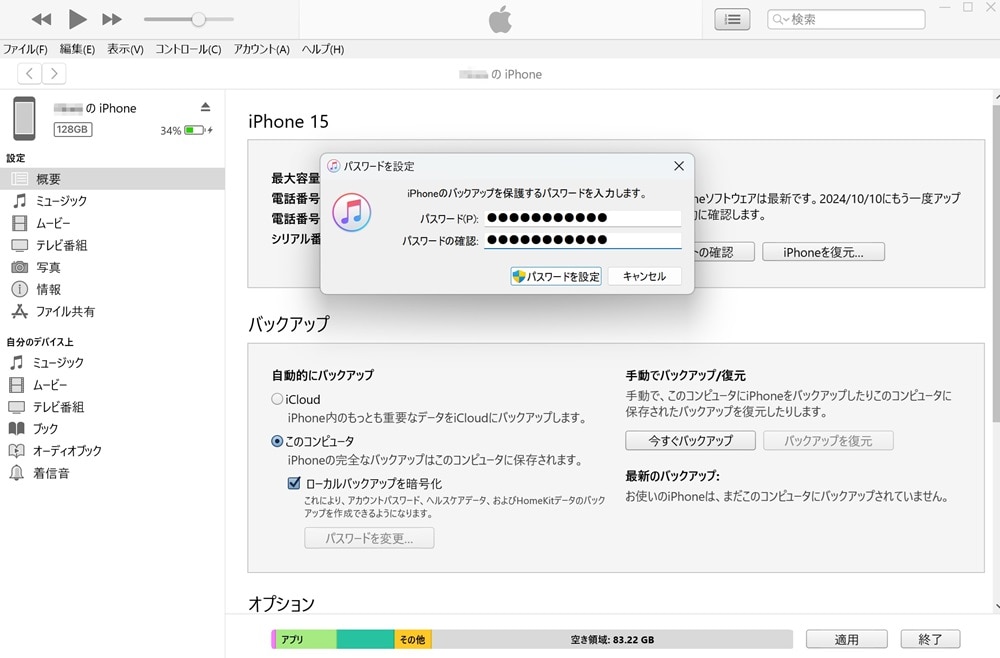
Task: Open 写真 in the settings sidebar
Action: [x=48, y=267]
